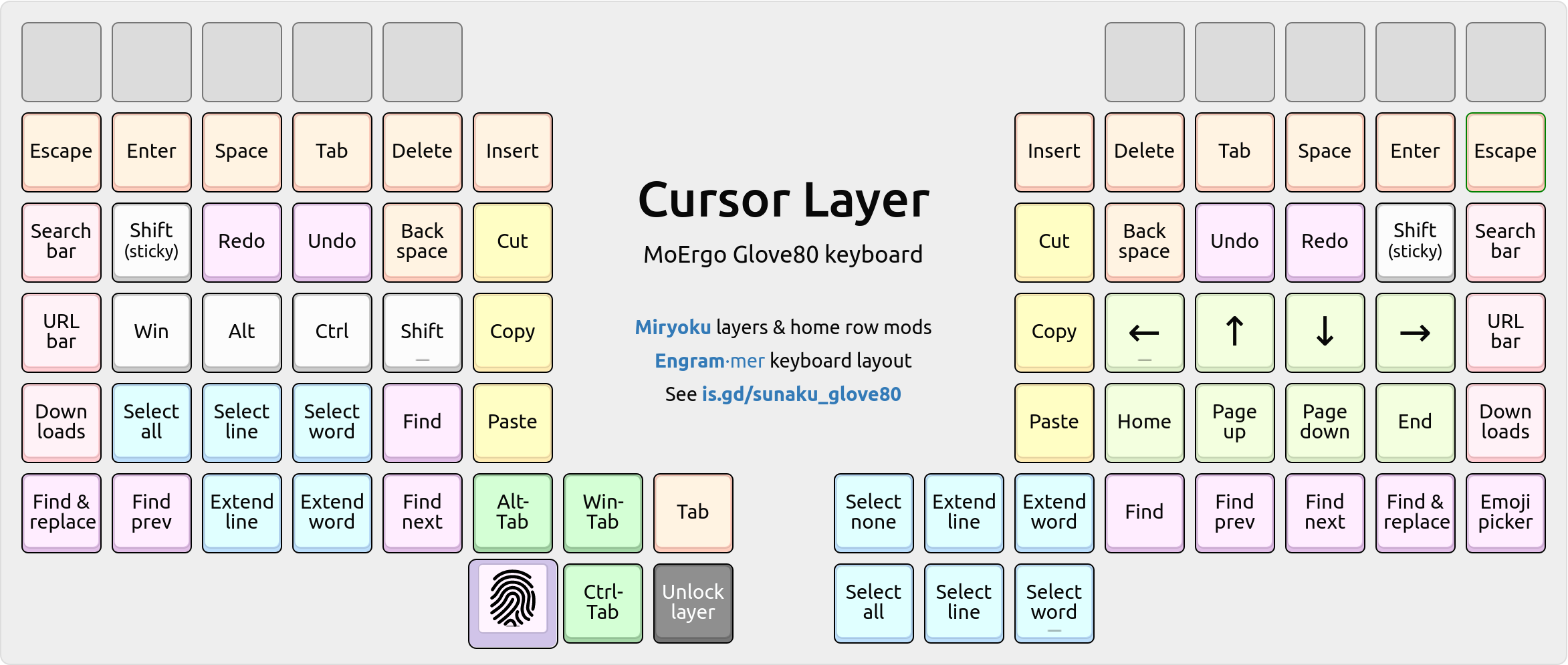Click the left arrow key

click(x=1144, y=333)
